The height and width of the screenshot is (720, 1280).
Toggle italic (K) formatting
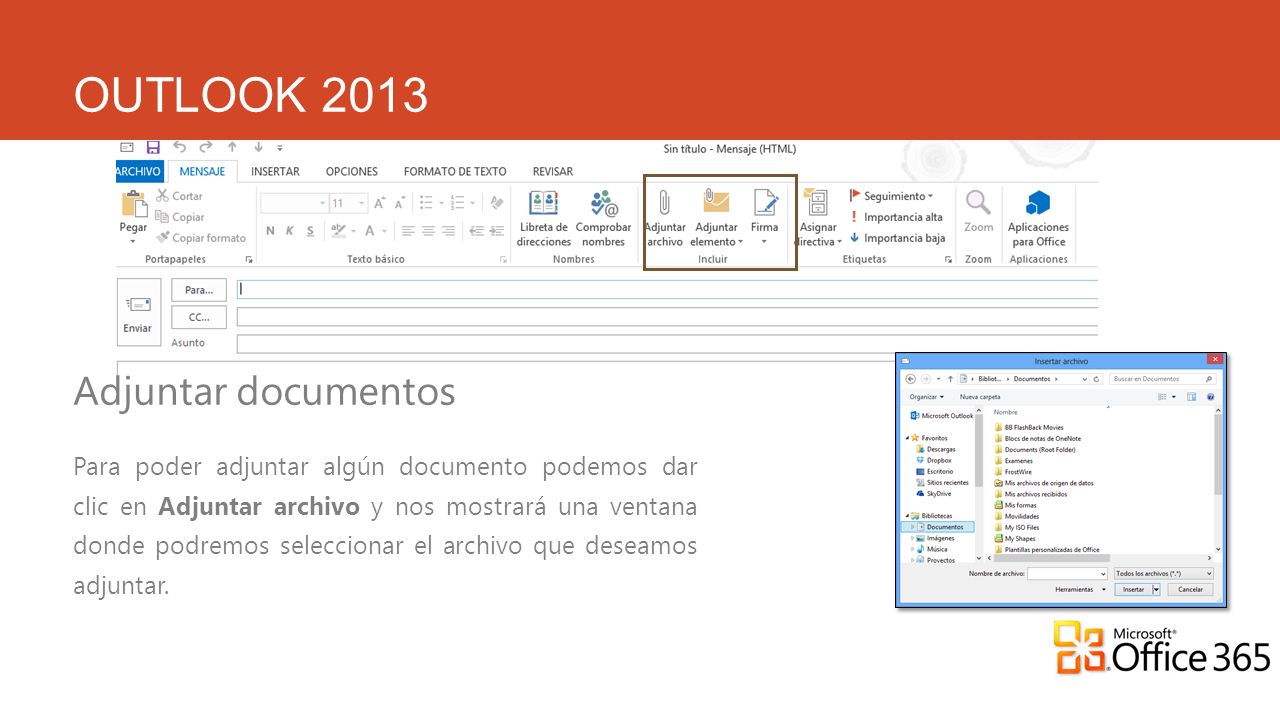[290, 231]
